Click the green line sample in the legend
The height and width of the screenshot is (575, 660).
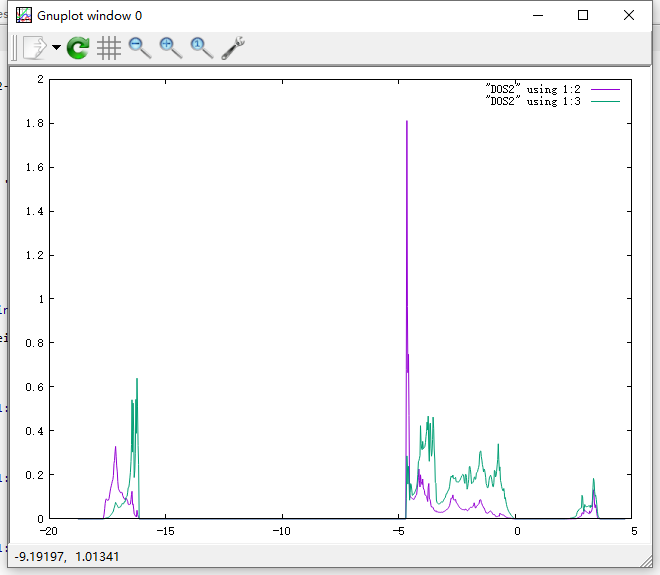tap(605, 101)
